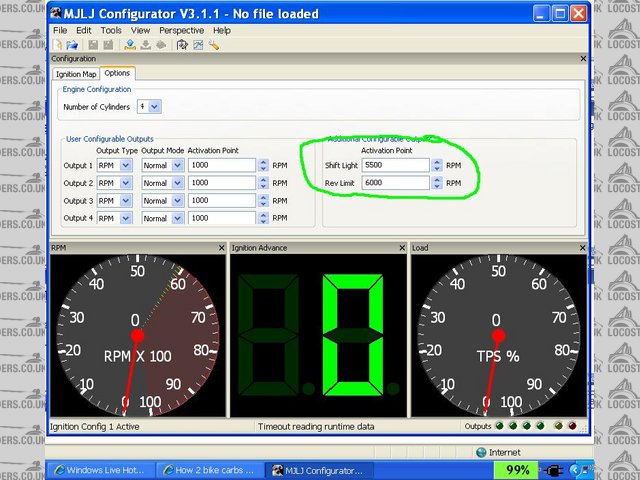Expand Output 1 type dropdown
640x480 pixels.
click(127, 165)
